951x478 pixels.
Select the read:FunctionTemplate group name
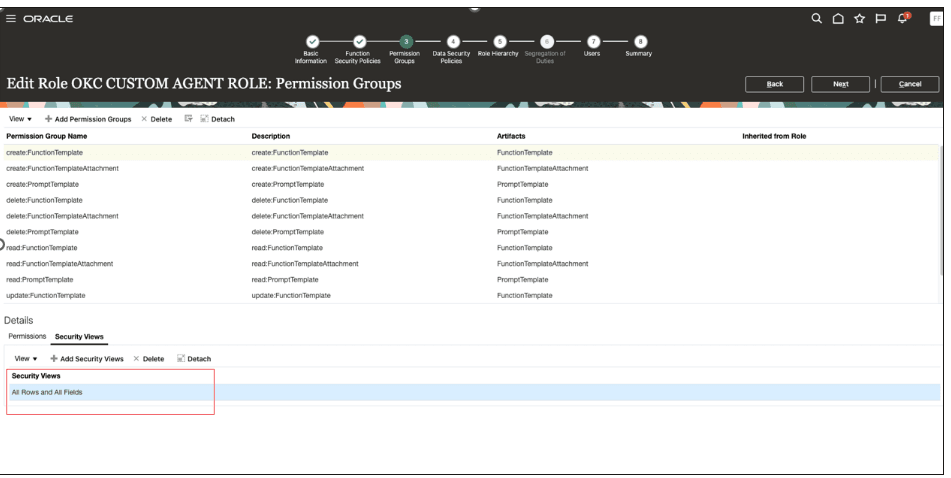tap(42, 247)
